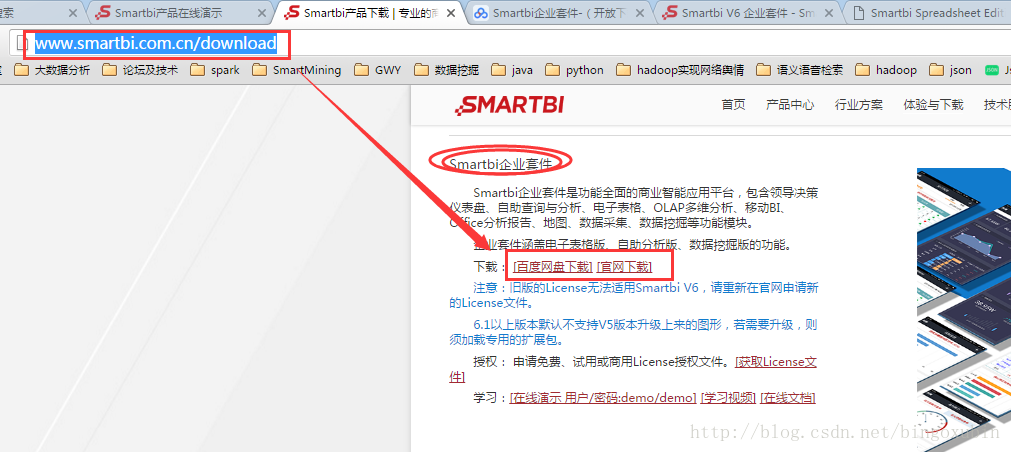This screenshot has width=1011, height=452.
Task: Close the Smartbi企业套件 Baidu tab
Action: 640,13
